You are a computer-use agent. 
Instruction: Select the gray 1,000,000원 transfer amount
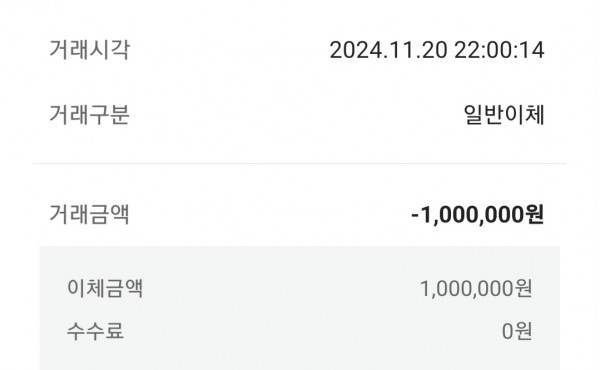(x=476, y=288)
